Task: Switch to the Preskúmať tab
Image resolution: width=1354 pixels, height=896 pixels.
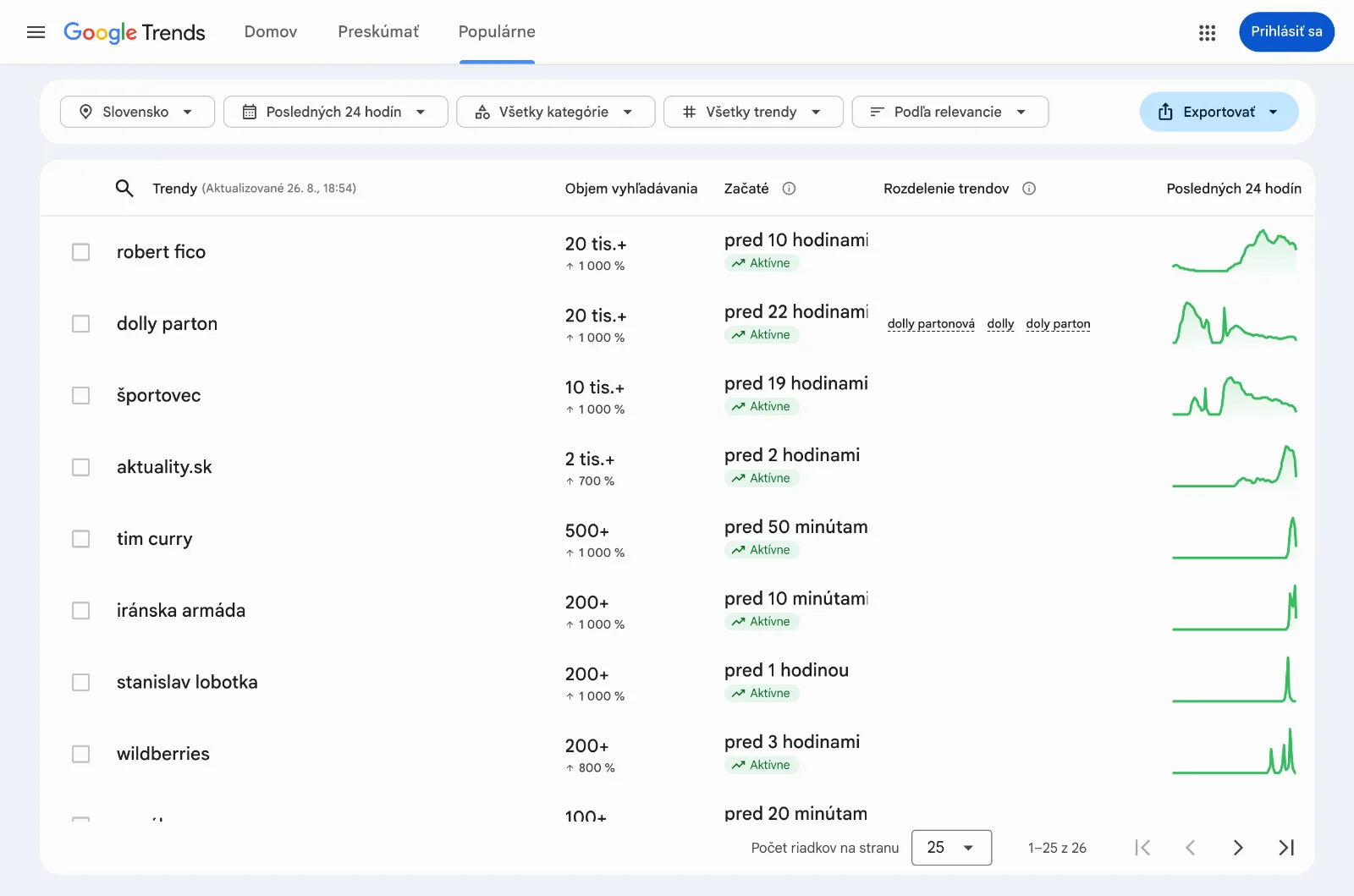Action: click(x=378, y=31)
